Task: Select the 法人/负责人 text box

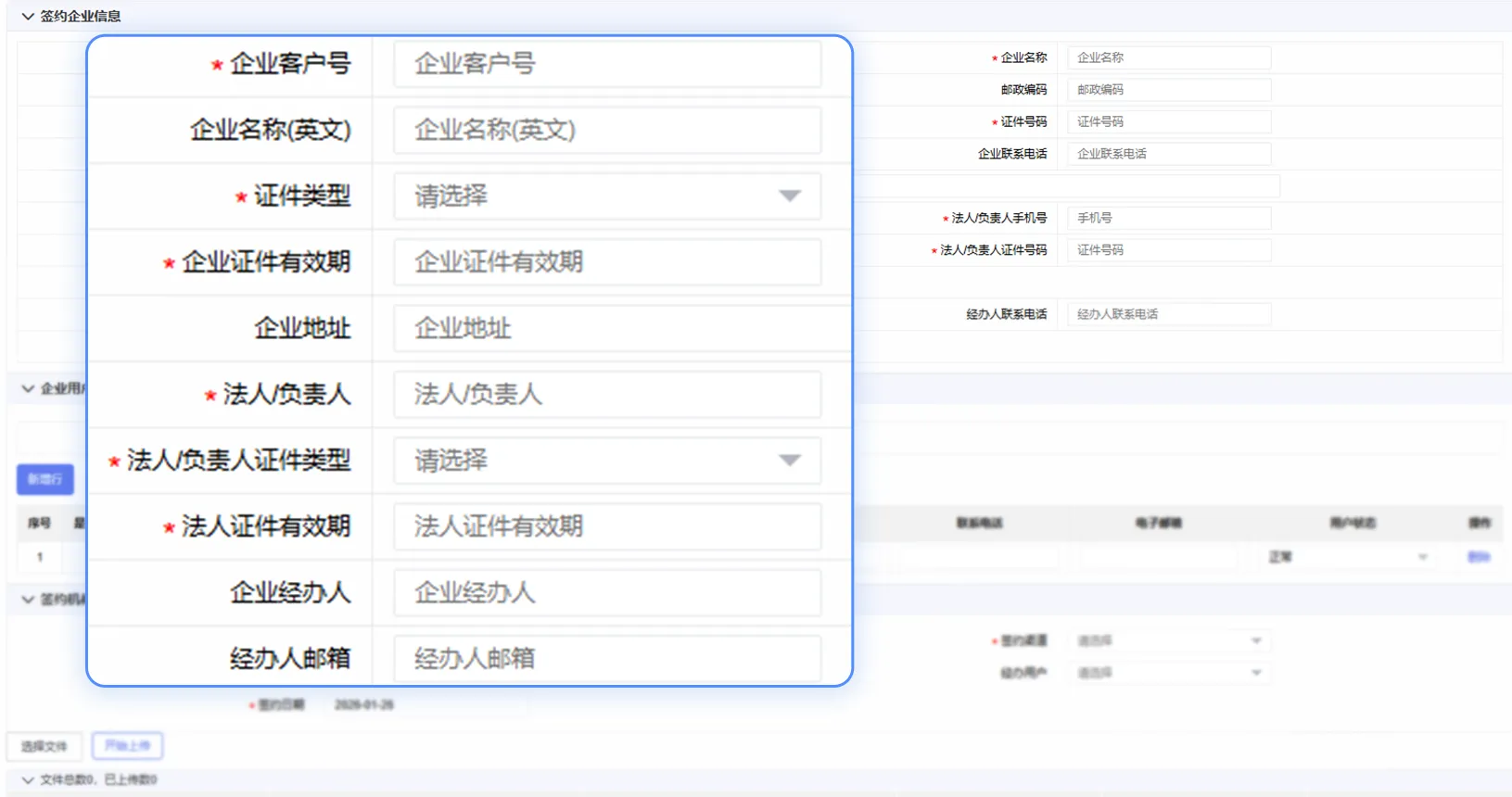Action: pos(606,395)
